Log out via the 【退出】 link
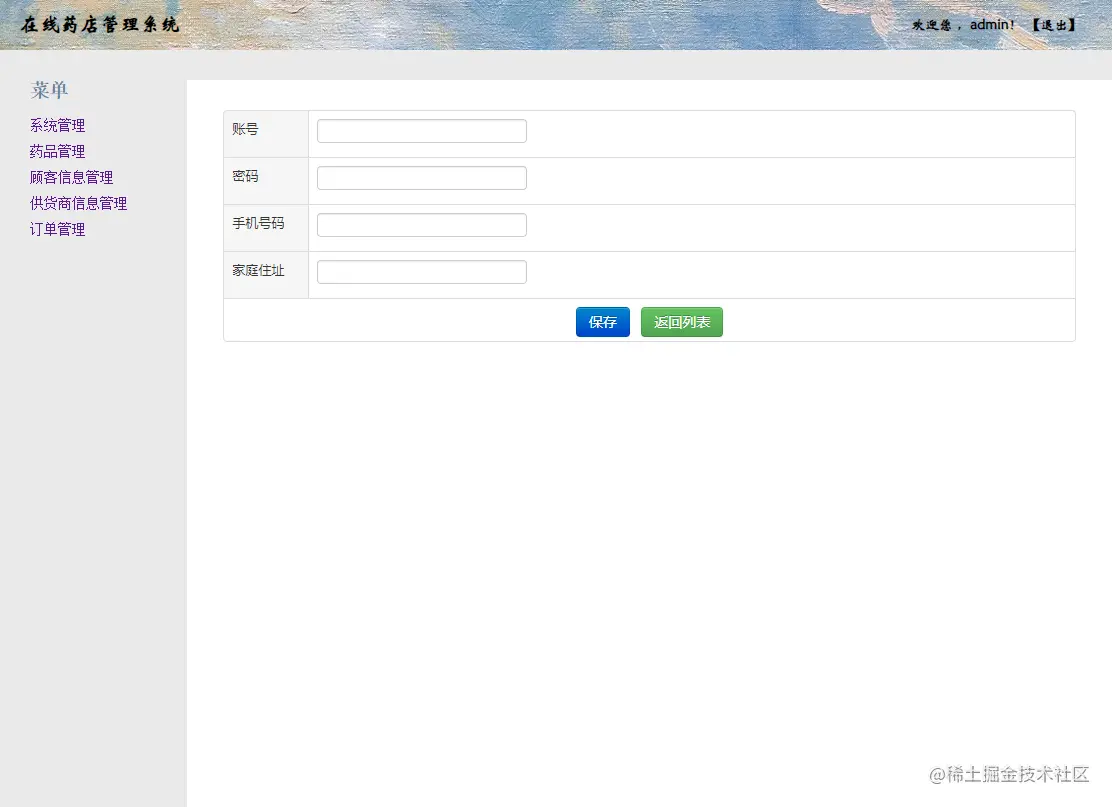The image size is (1112, 807). tap(1054, 24)
